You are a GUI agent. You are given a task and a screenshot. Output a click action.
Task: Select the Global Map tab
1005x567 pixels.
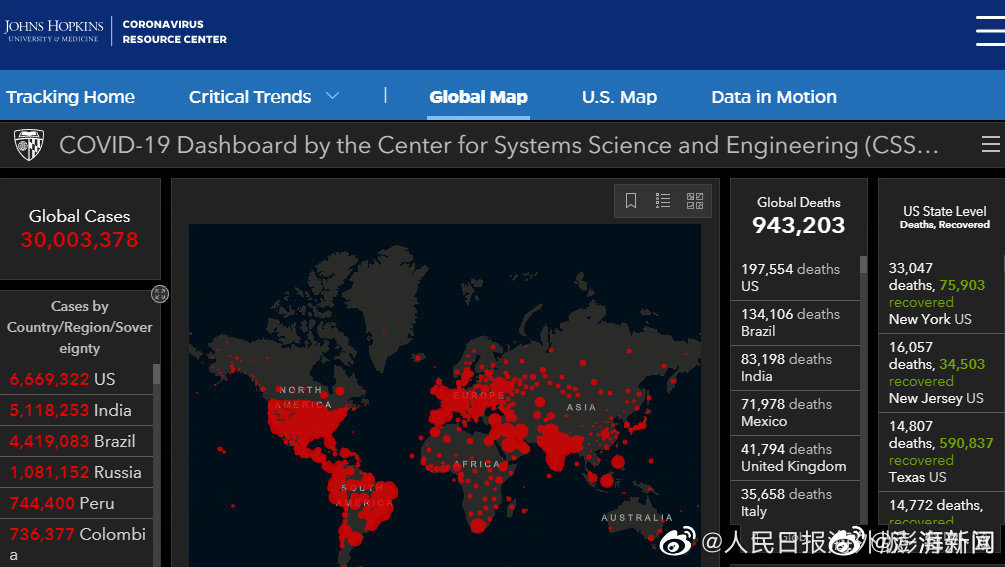pos(478,97)
